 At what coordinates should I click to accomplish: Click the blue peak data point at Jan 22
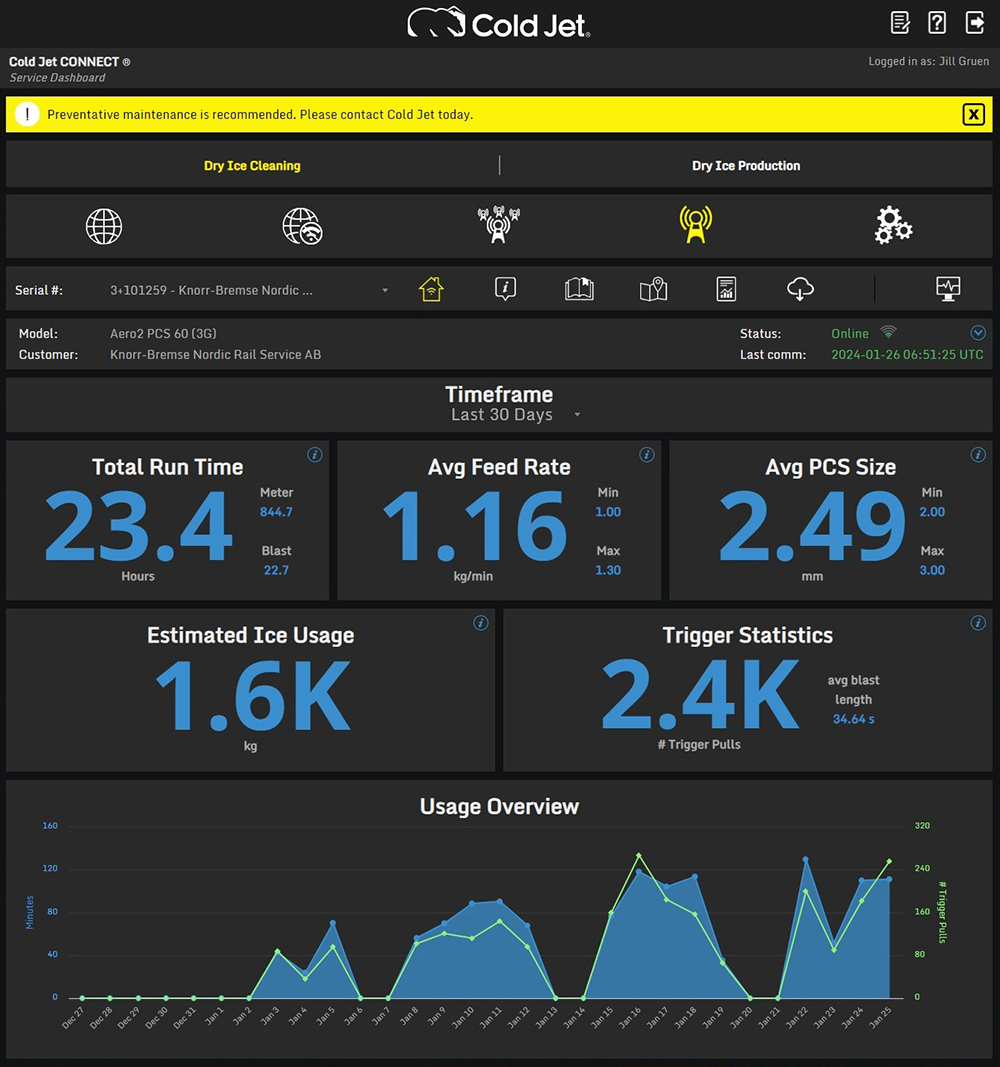click(x=805, y=859)
